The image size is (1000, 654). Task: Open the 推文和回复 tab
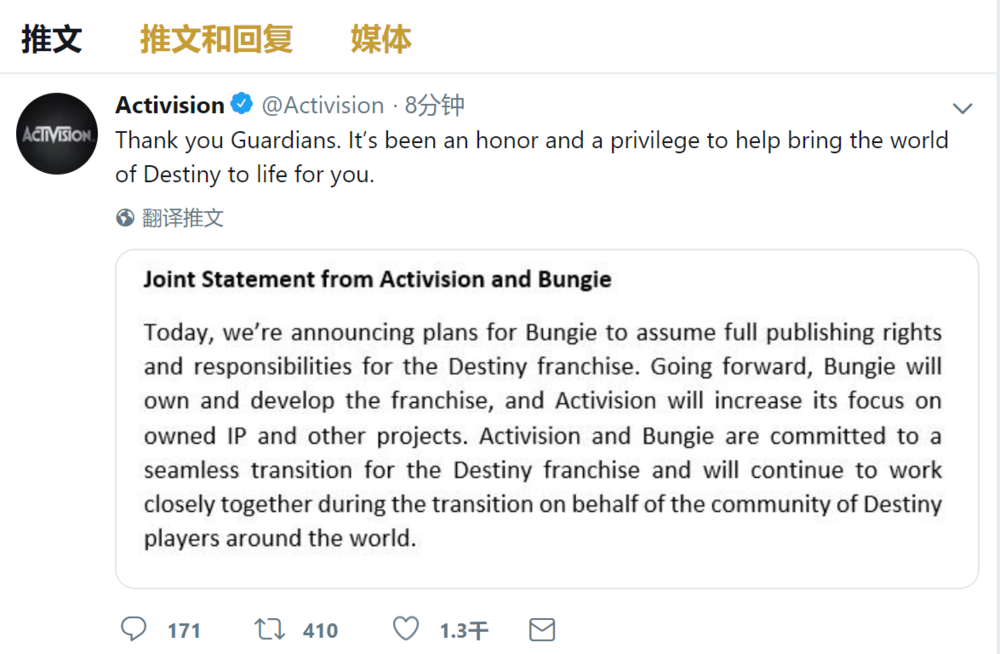point(216,39)
